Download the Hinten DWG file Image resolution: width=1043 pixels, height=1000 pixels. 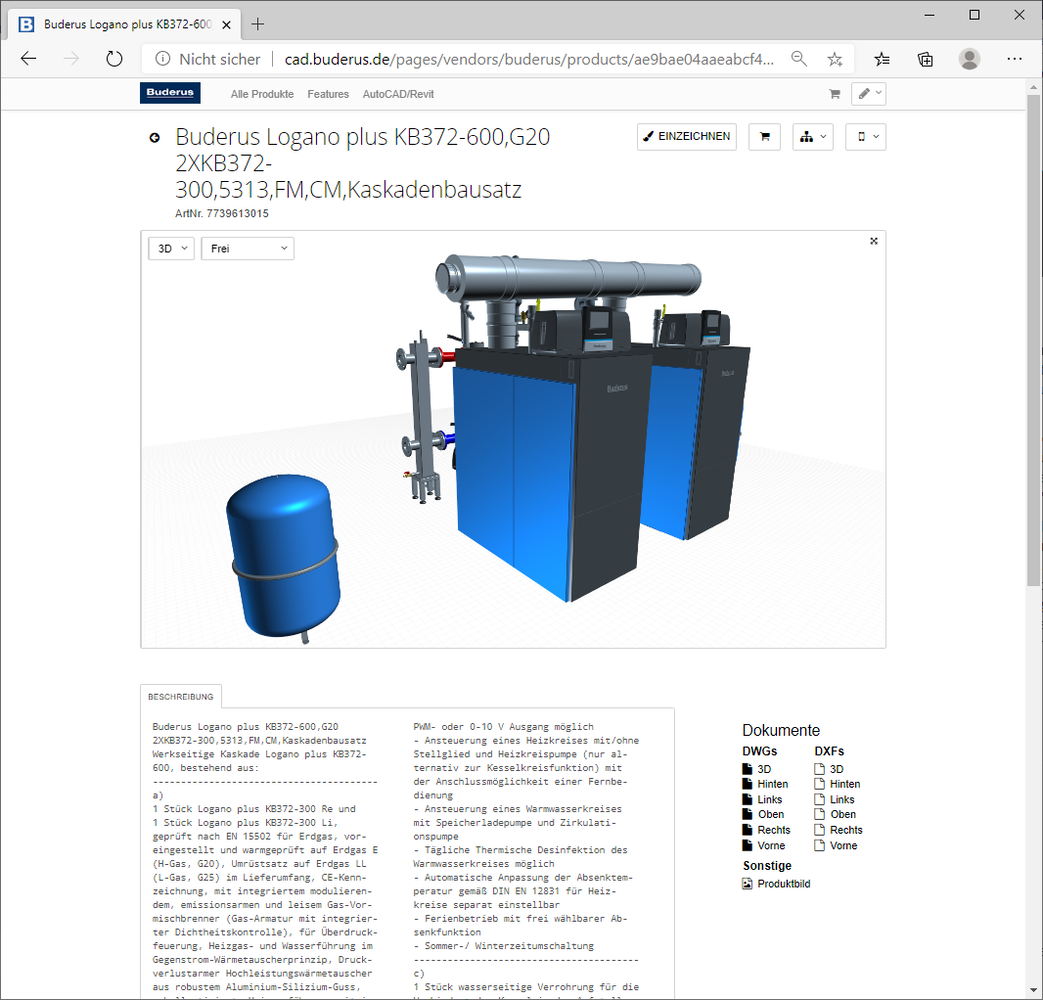point(771,784)
